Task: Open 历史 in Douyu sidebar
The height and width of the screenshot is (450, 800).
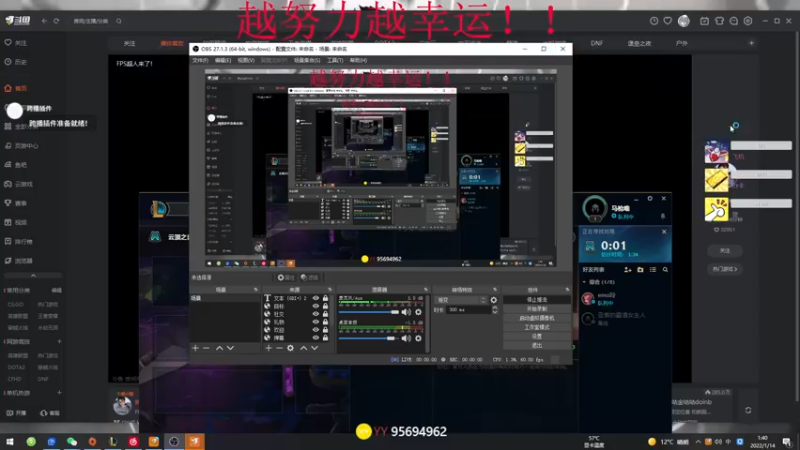Action: pos(15,62)
